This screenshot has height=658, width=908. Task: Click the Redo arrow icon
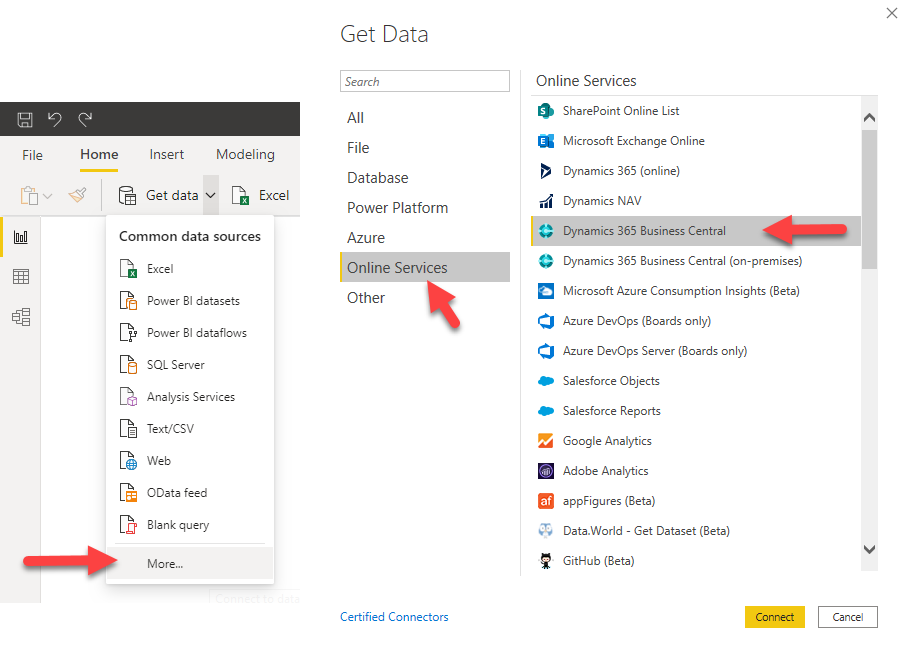[x=85, y=119]
